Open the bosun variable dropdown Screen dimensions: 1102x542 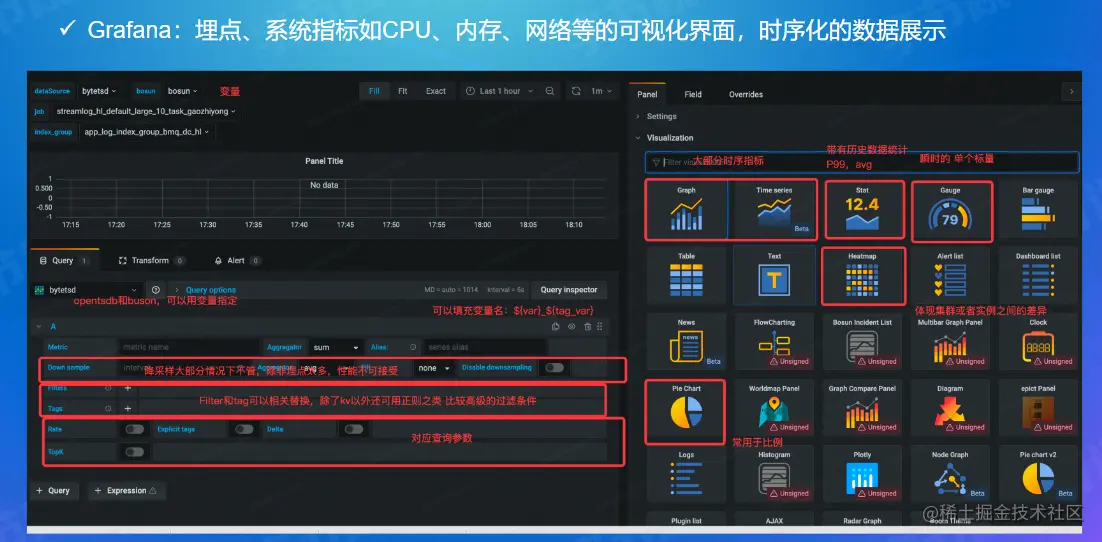pyautogui.click(x=183, y=91)
